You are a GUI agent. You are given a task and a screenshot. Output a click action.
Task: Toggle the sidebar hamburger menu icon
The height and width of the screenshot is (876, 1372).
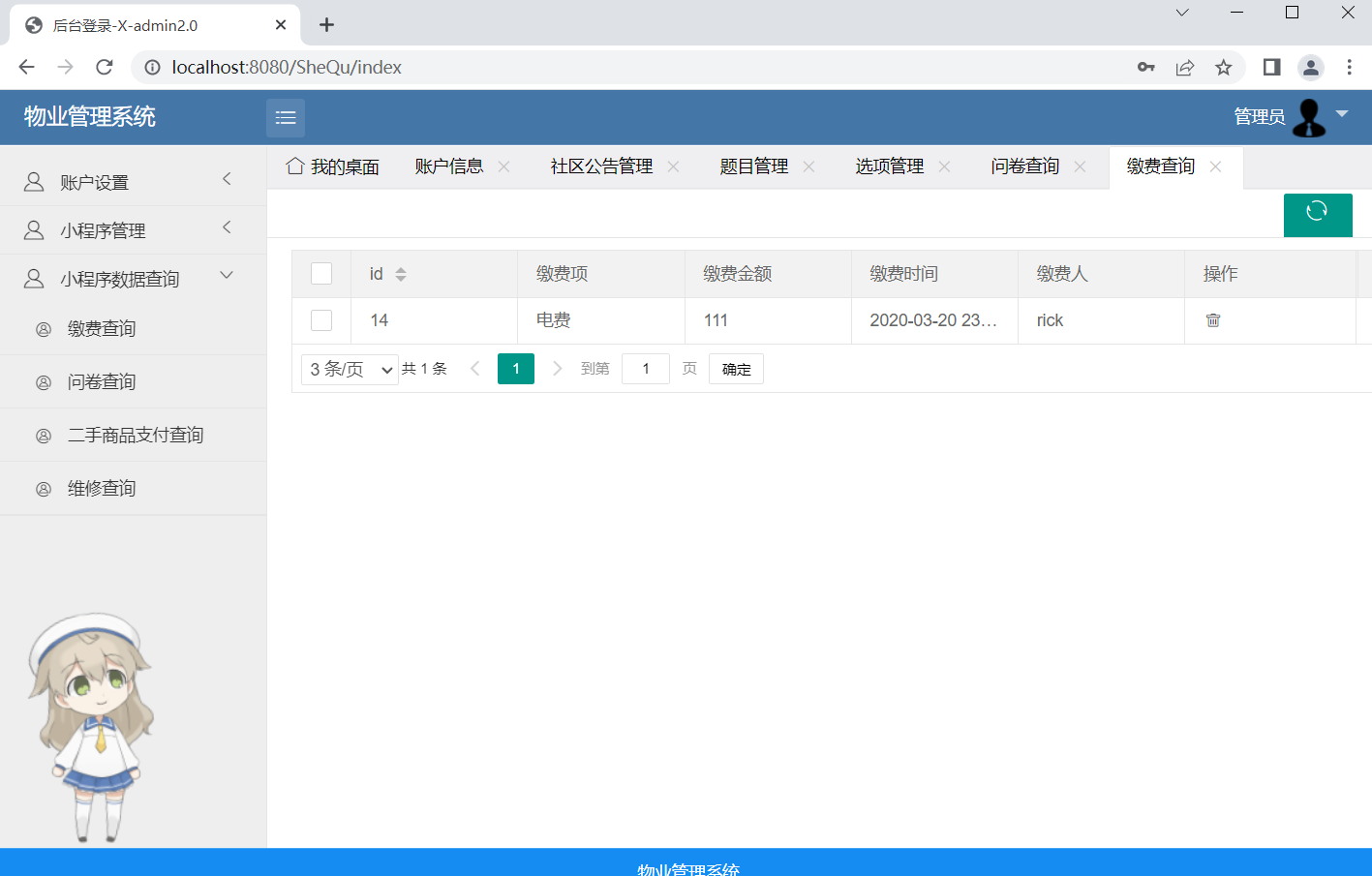pyautogui.click(x=286, y=118)
